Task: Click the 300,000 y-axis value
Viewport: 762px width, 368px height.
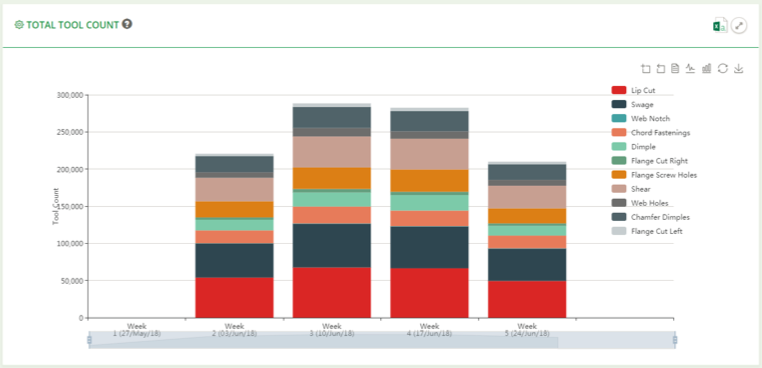Action: coord(70,95)
